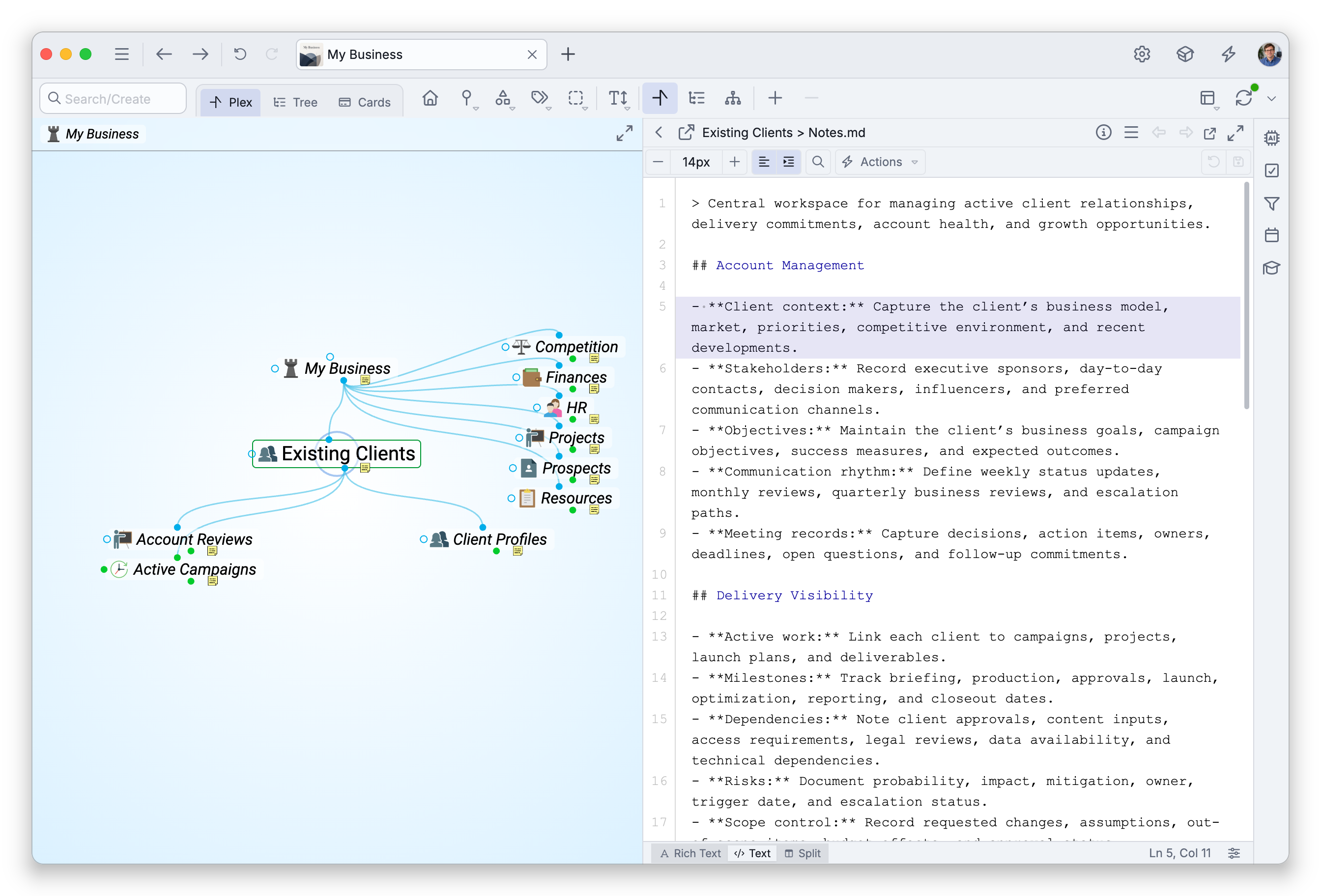Select Split editor mode
This screenshot has width=1321, height=896.
tap(803, 853)
